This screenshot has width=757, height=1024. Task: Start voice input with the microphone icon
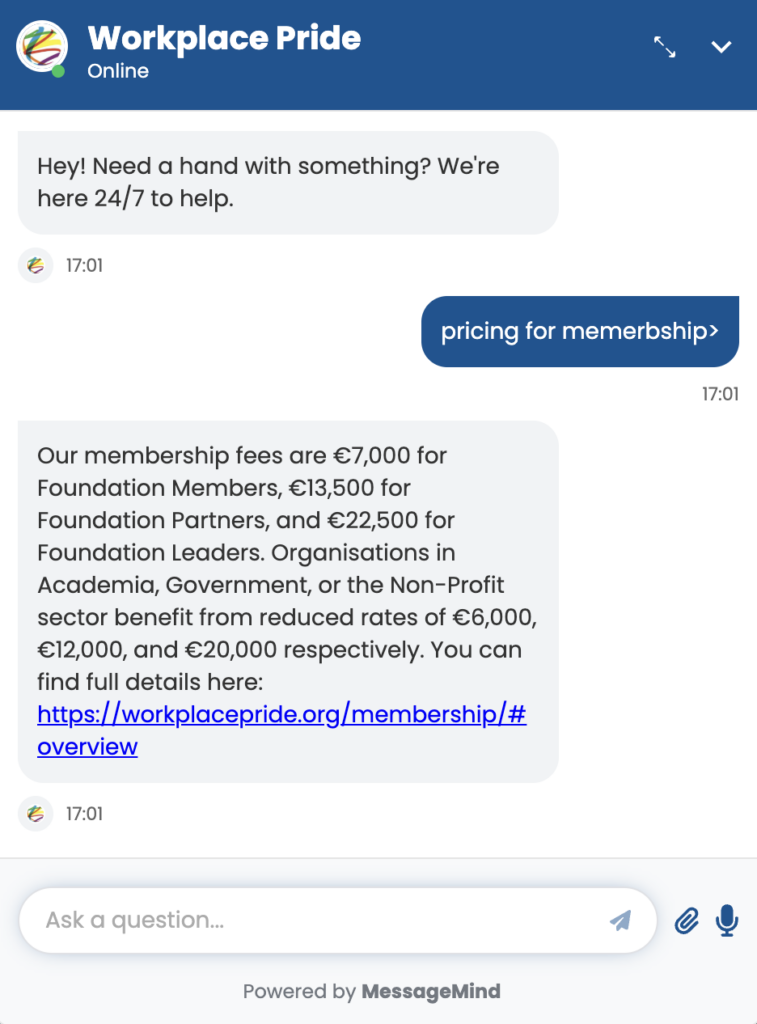[x=727, y=920]
